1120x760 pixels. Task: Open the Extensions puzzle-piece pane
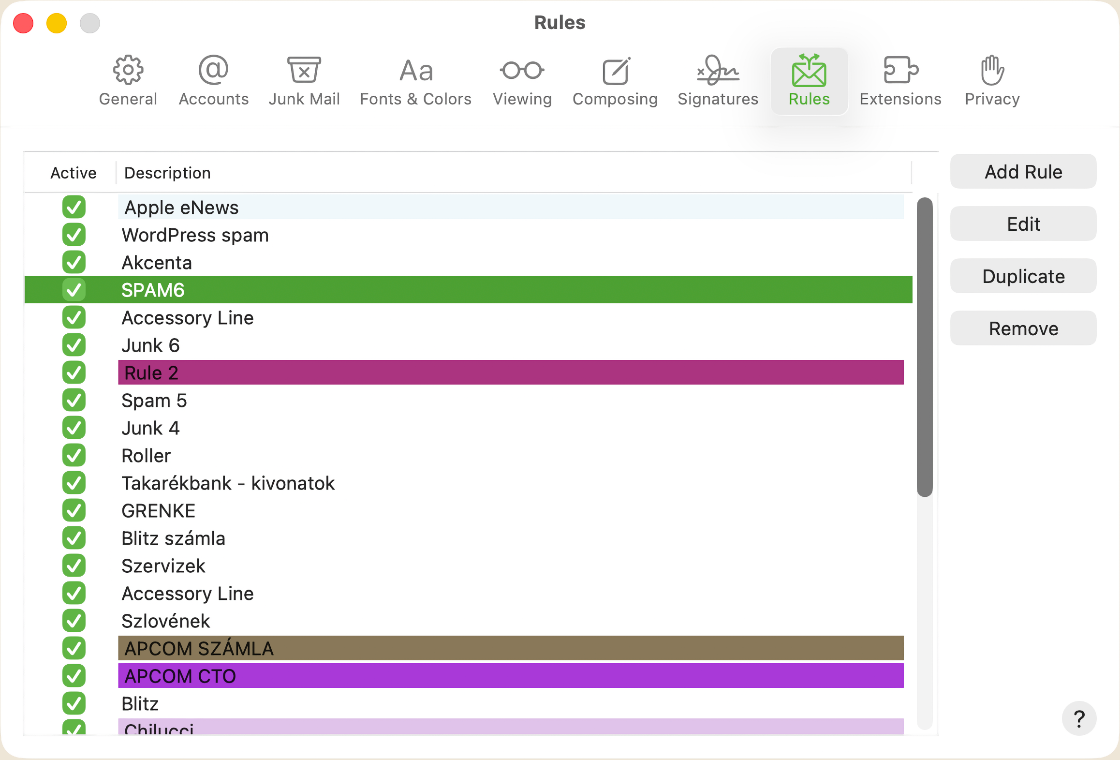pos(900,81)
